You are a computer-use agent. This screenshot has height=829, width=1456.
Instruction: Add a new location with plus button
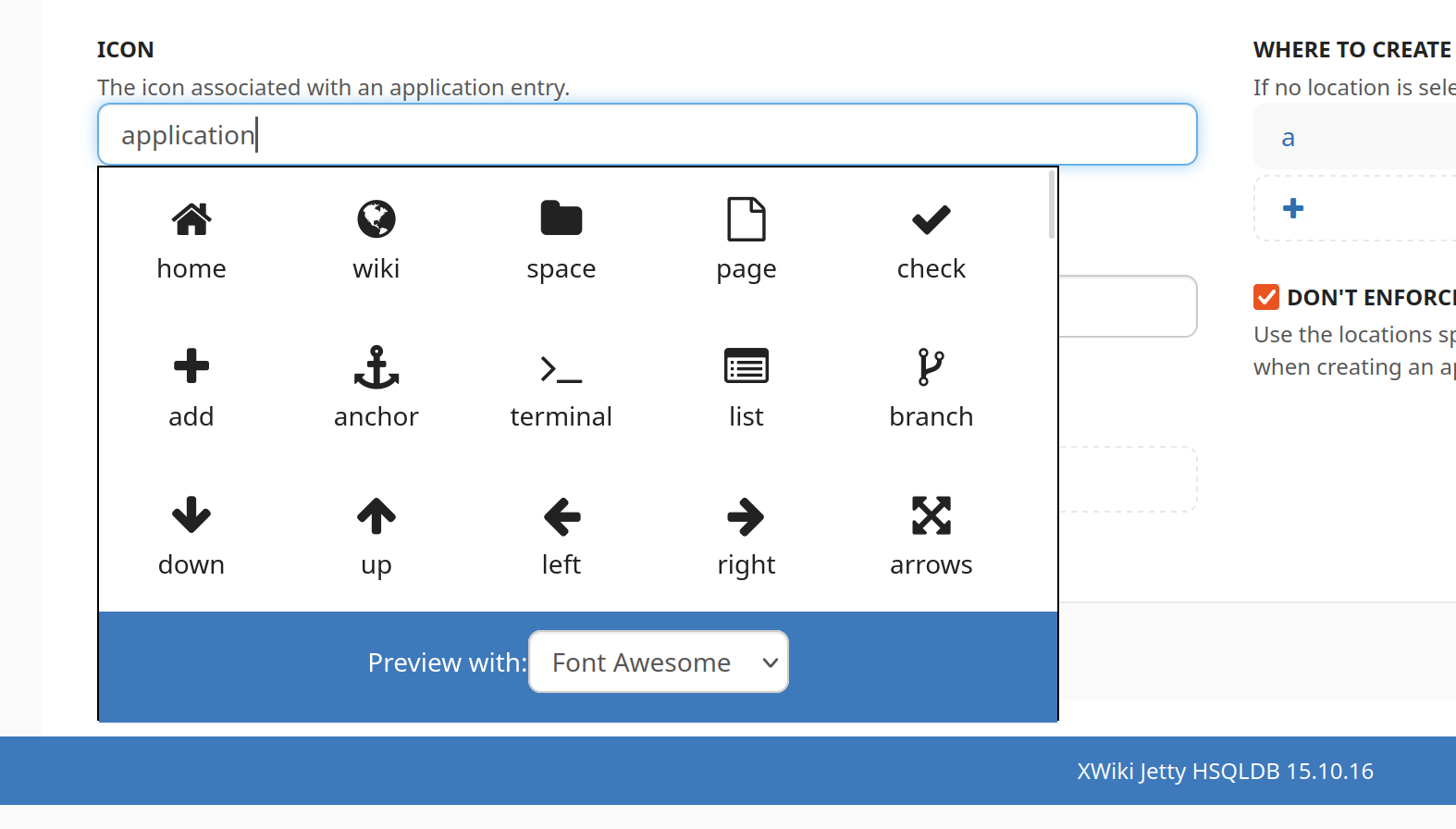coord(1293,208)
